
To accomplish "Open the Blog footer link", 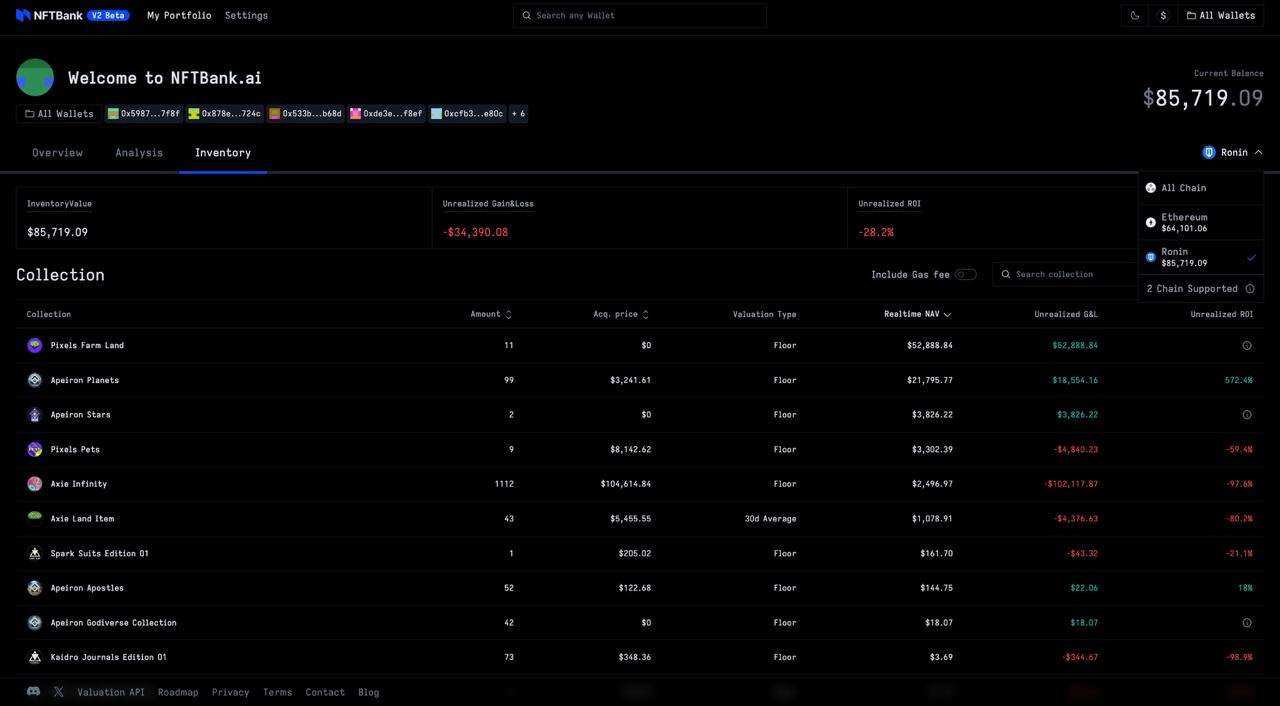I will (368, 692).
